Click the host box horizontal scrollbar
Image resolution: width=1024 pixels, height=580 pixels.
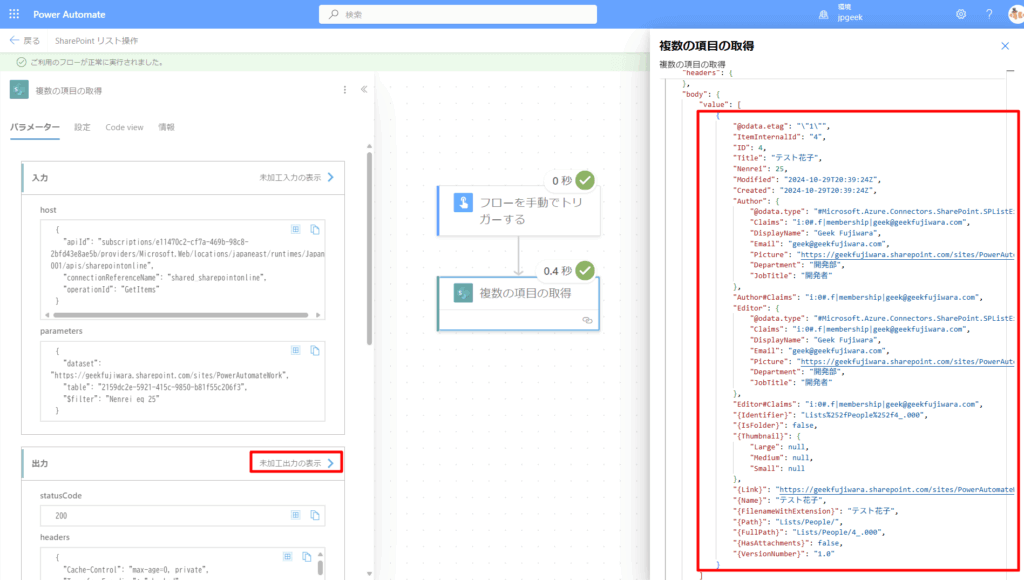pyautogui.click(x=181, y=315)
